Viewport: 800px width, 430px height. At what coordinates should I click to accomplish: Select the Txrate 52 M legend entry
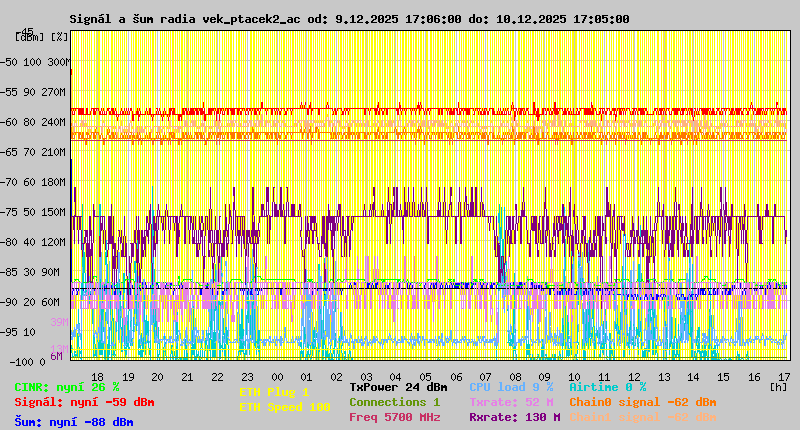coord(511,402)
